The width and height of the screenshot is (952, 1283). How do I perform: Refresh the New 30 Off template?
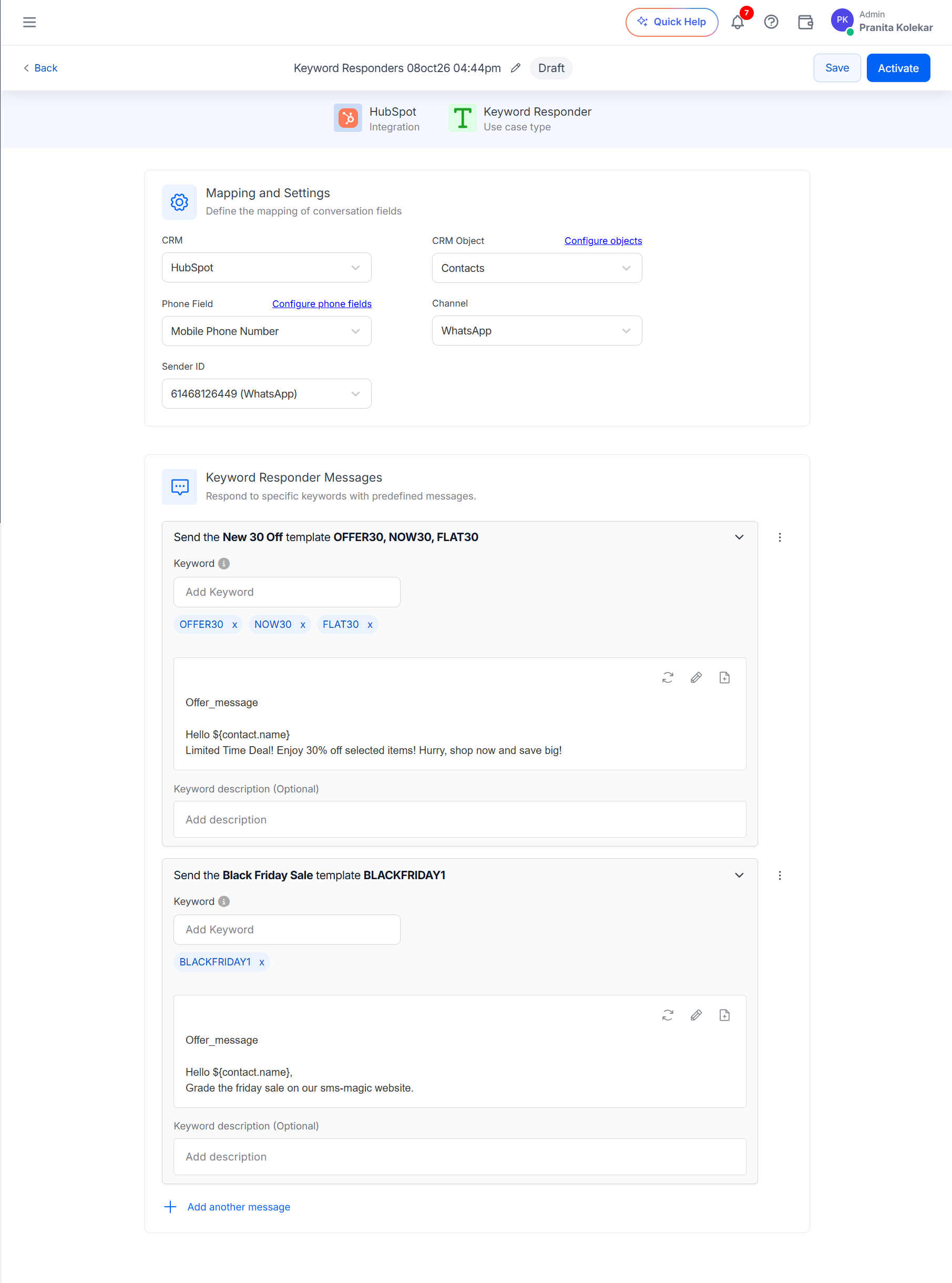pyautogui.click(x=668, y=677)
